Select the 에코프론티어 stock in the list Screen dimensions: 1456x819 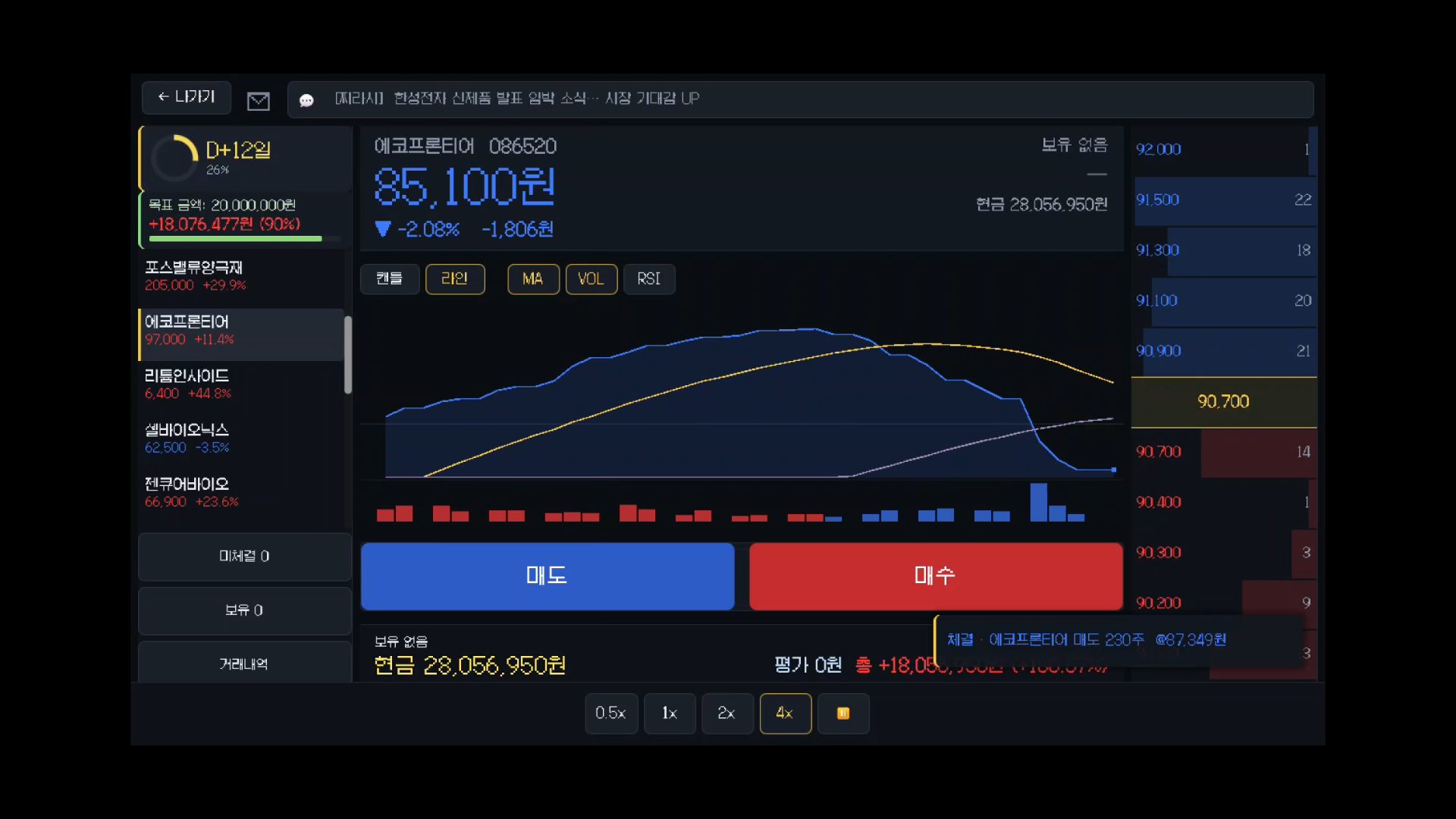pos(241,334)
